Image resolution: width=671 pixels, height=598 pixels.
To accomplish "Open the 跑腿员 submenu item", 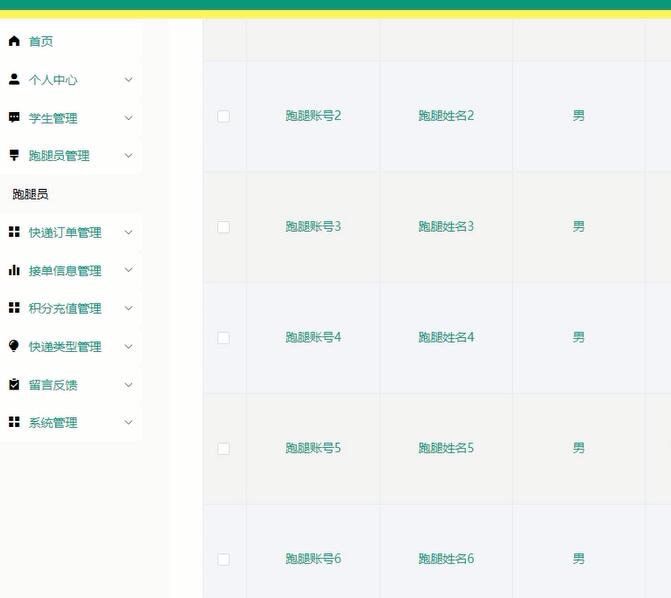I will 30,194.
